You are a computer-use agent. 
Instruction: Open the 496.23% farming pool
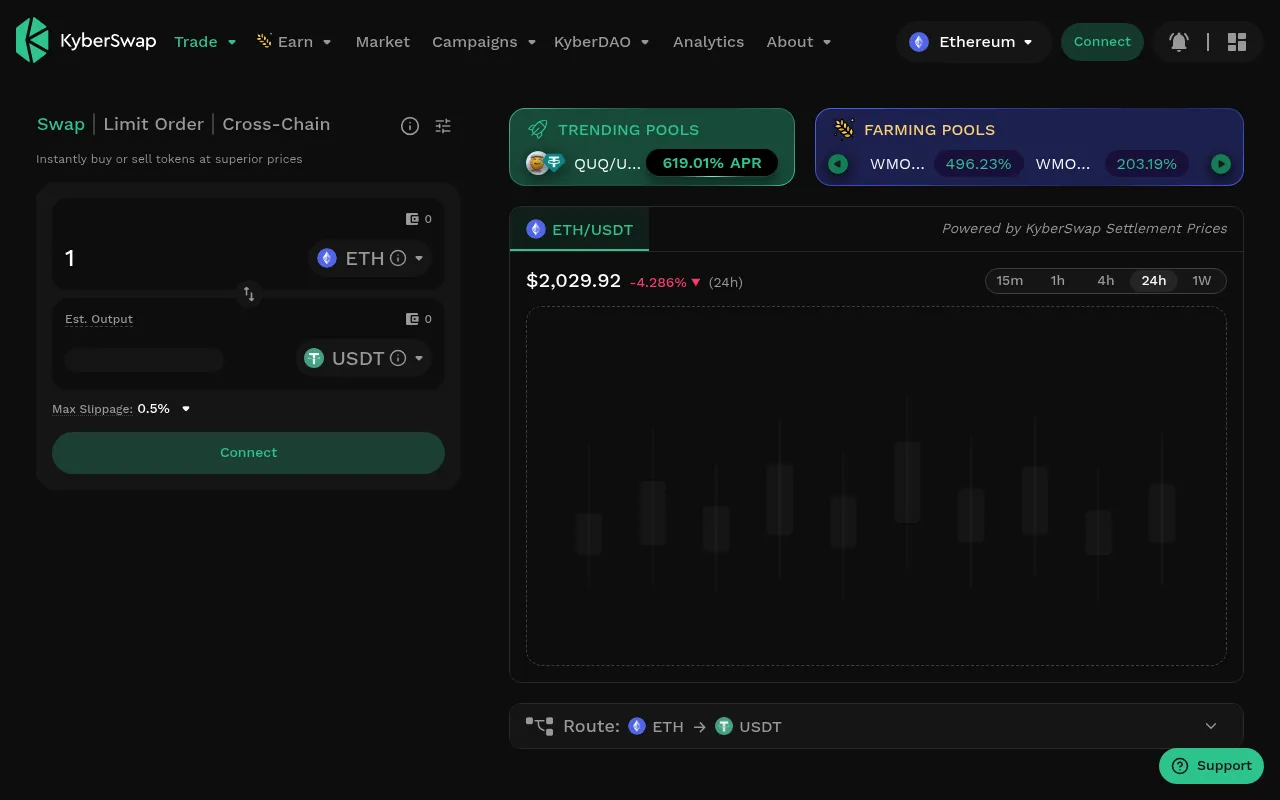(x=978, y=164)
